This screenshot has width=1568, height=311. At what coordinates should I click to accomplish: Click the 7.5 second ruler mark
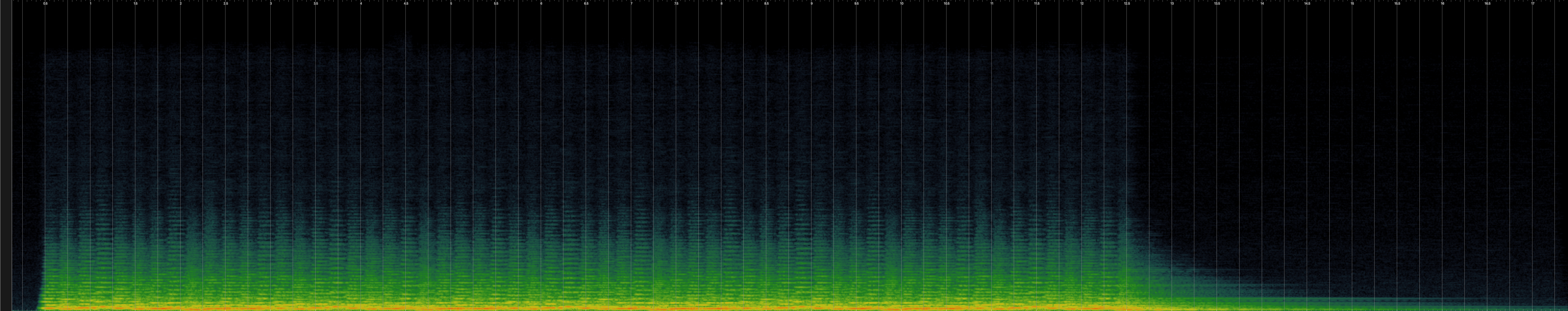[x=676, y=4]
